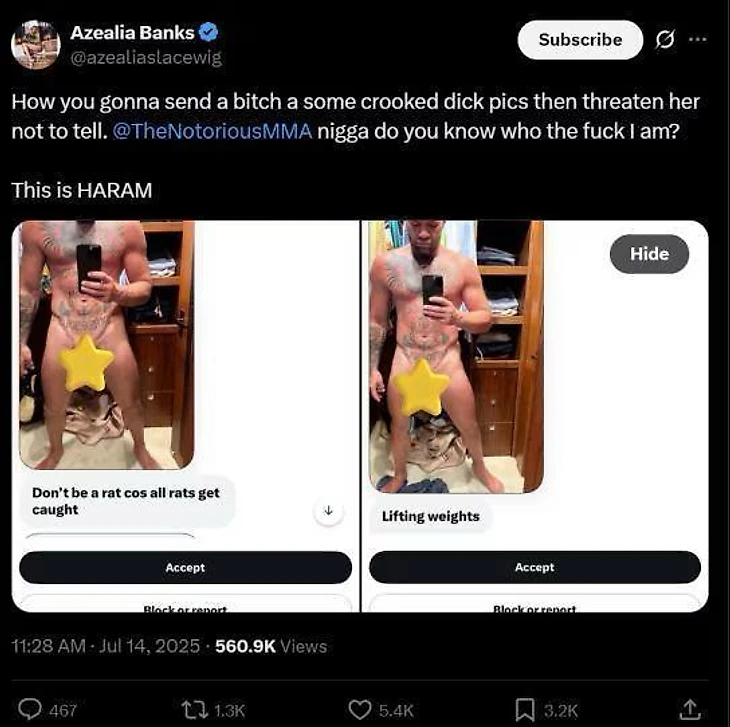Click the post timestamp 11:28 AM Jul 14, 2025
Screen dimensions: 730x727
[x=106, y=646]
